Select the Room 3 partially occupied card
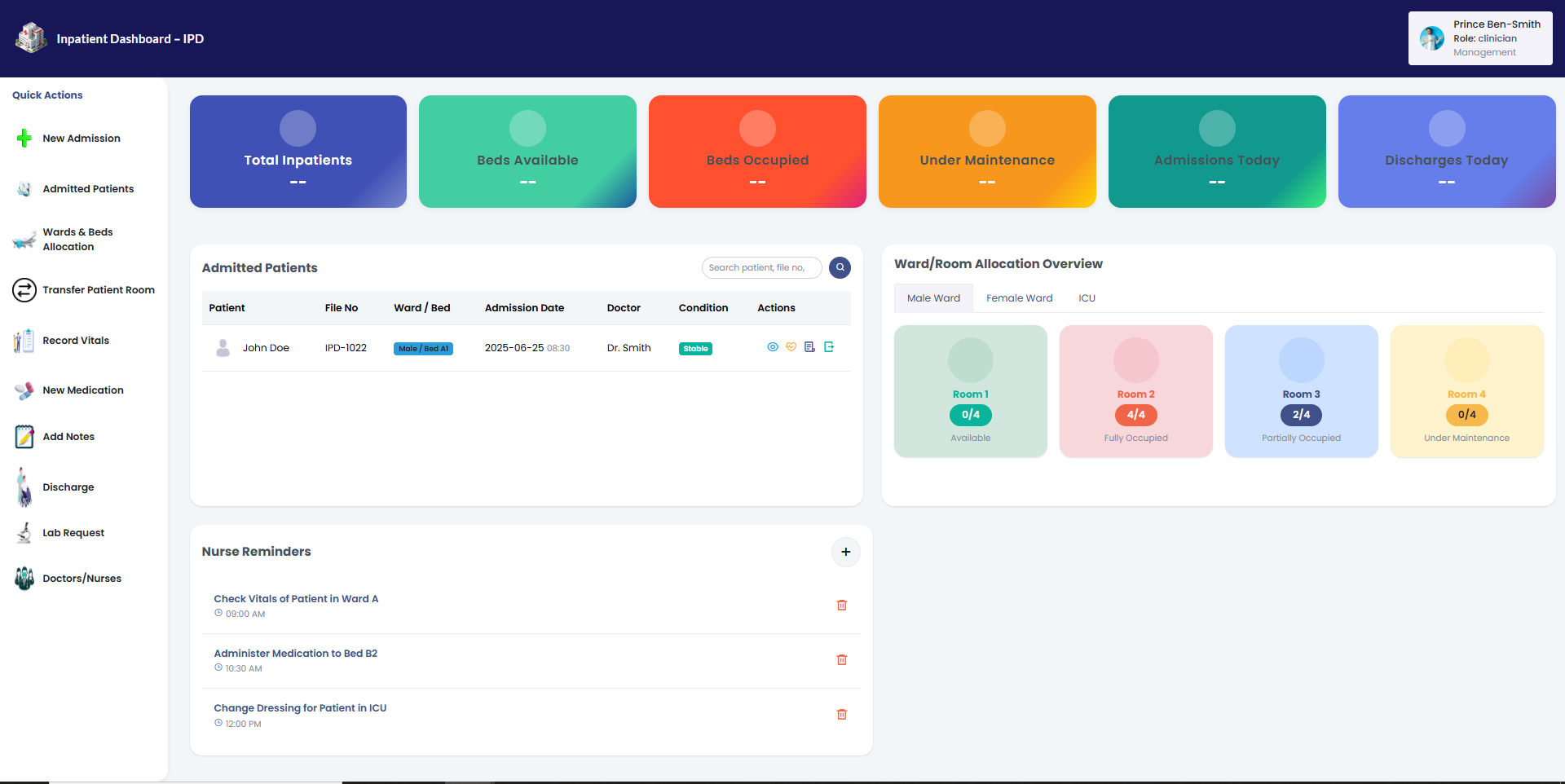The image size is (1565, 784). (x=1301, y=391)
